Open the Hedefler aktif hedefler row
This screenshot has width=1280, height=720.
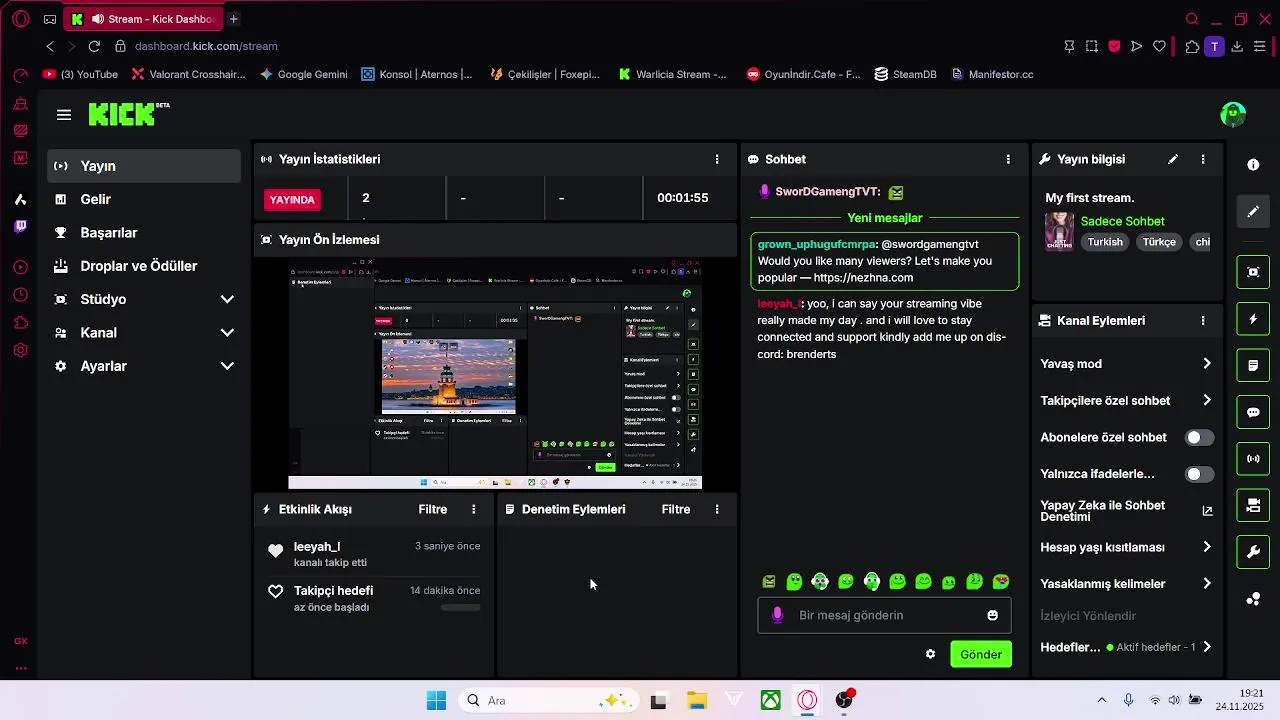click(1126, 647)
